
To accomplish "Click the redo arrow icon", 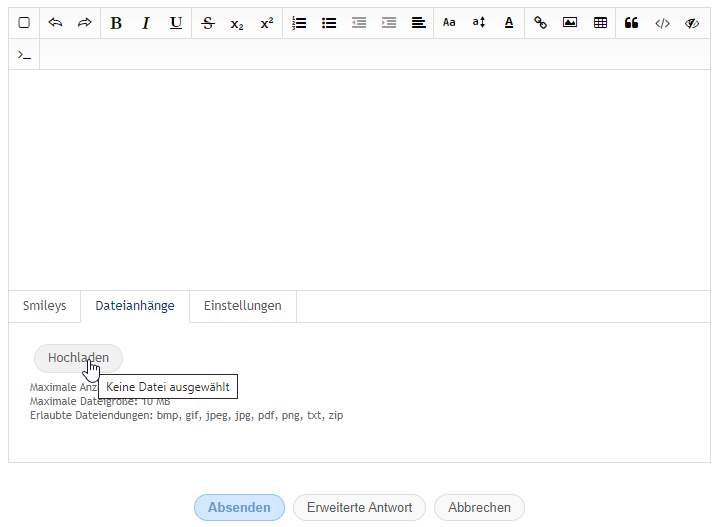I will [85, 23].
